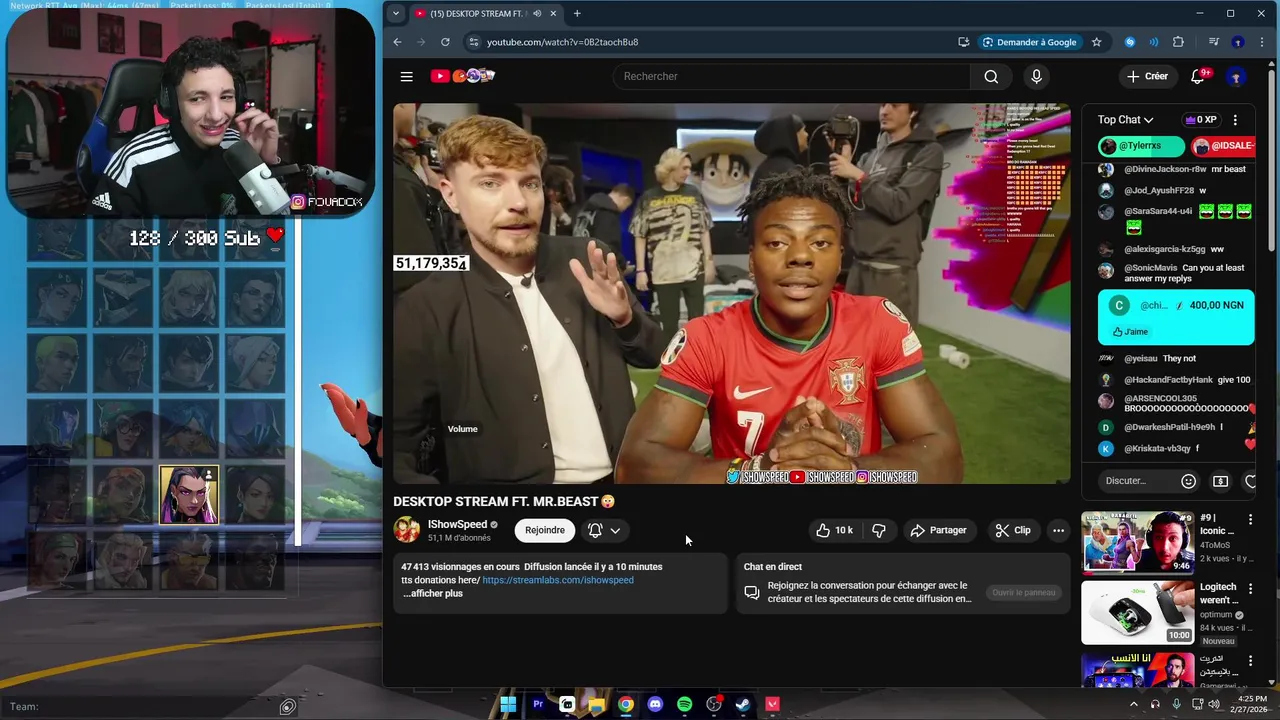
Task: Like the video with thumbs up
Action: pos(834,530)
